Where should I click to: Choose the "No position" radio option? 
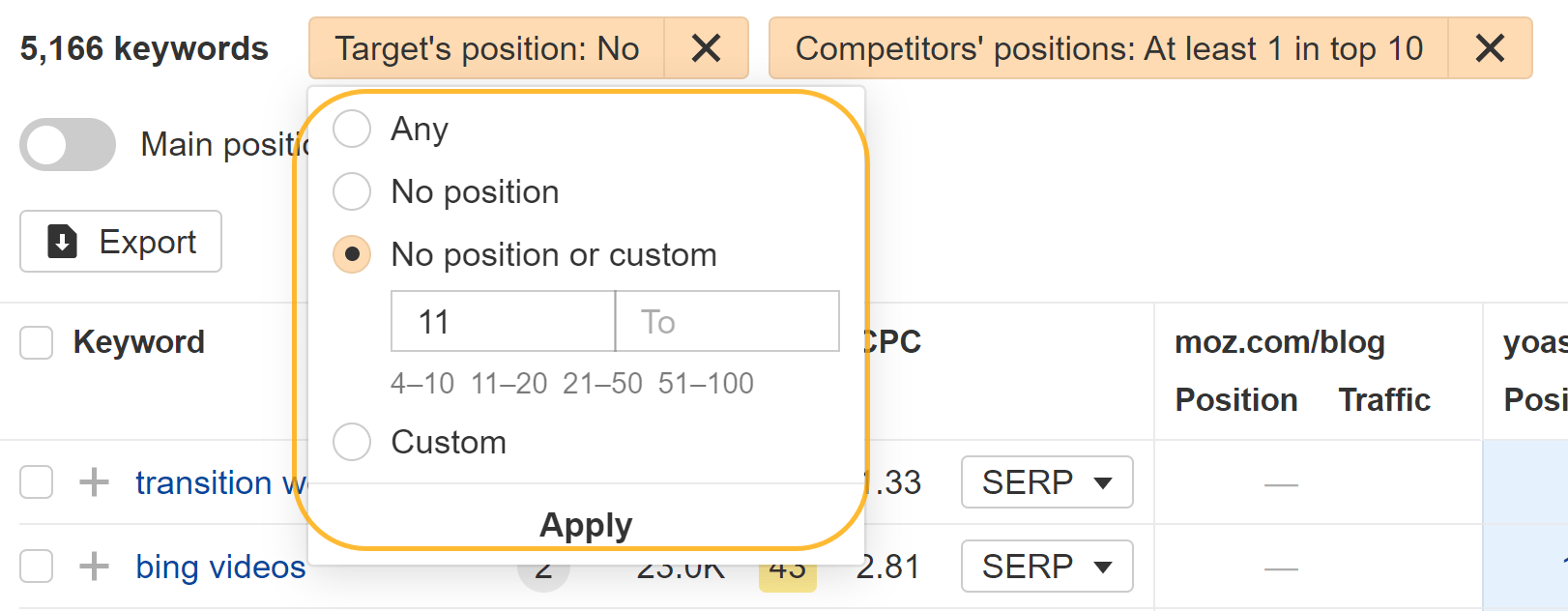point(352,190)
